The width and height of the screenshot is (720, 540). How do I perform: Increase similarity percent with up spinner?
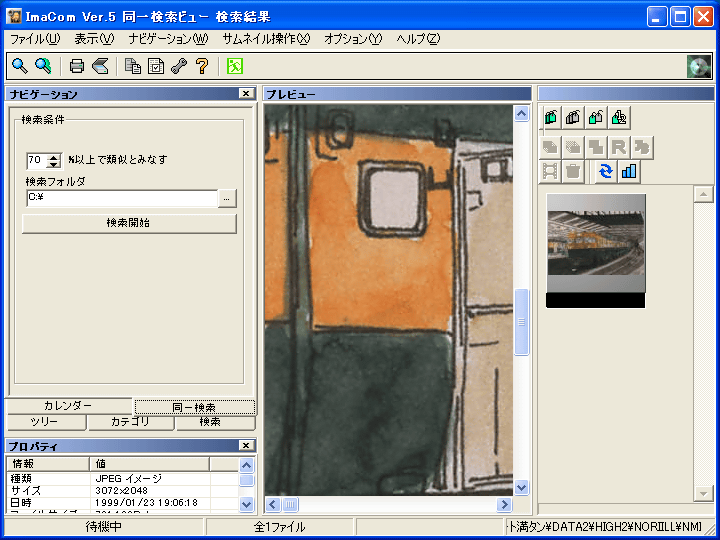pyautogui.click(x=55, y=157)
